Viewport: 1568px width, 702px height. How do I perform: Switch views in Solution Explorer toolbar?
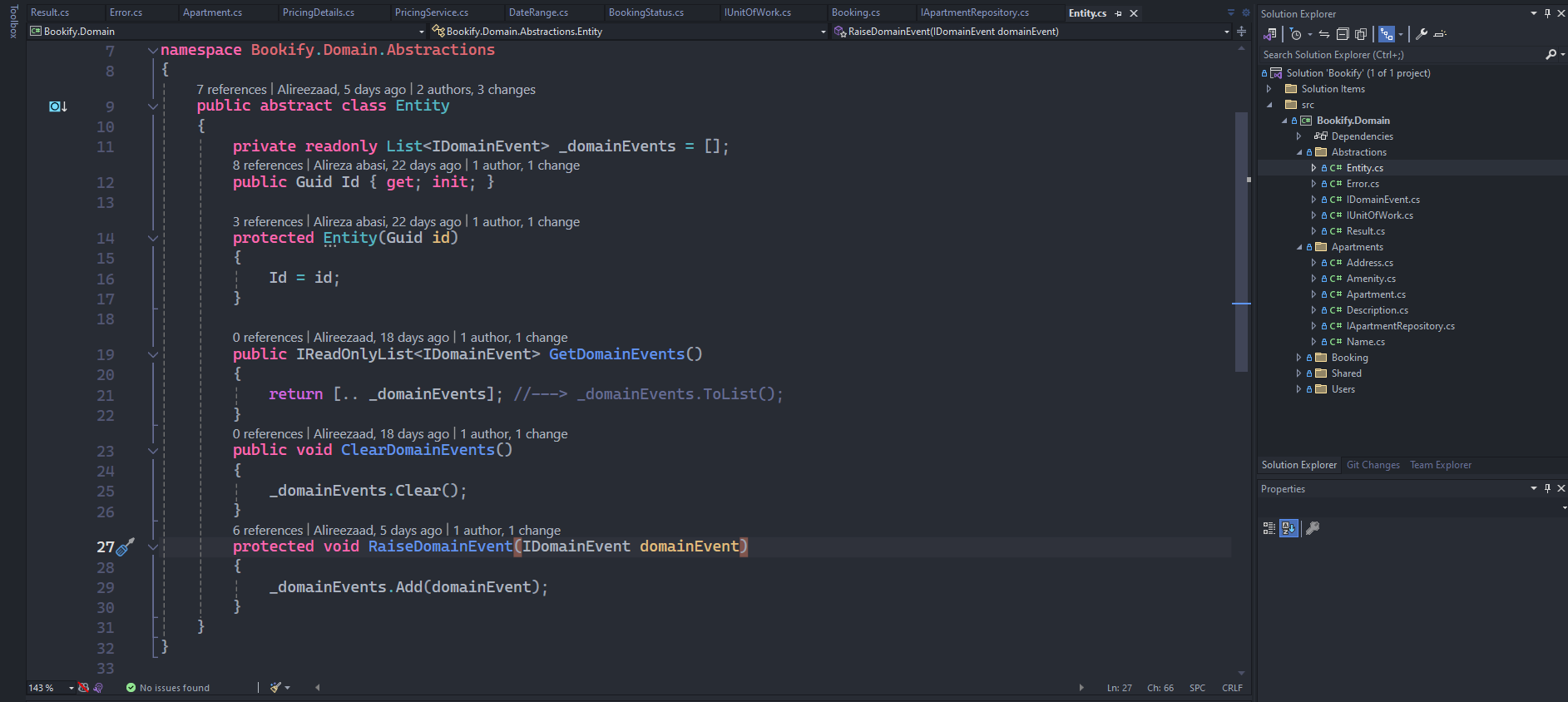[x=1270, y=34]
